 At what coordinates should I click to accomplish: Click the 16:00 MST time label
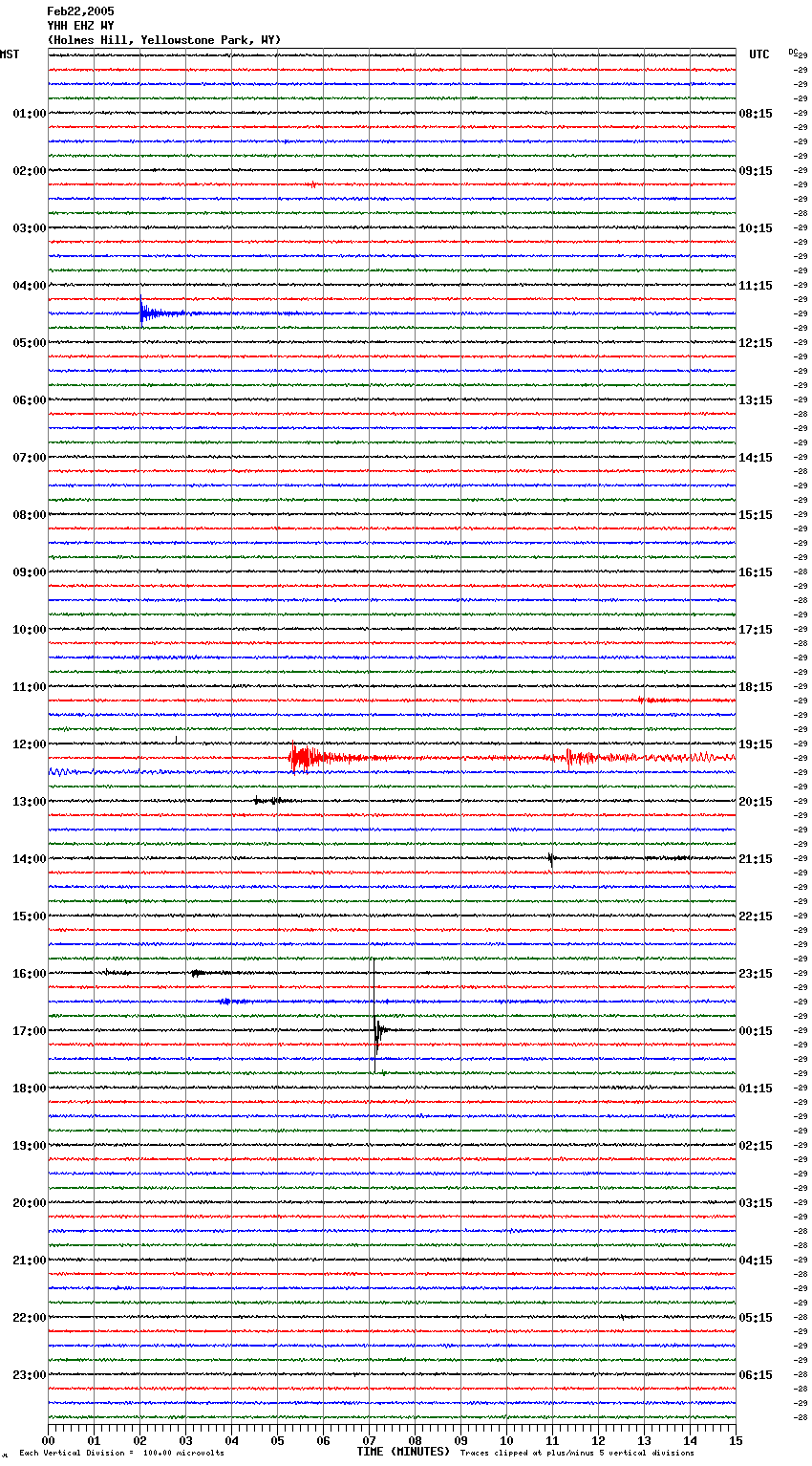pyautogui.click(x=30, y=974)
